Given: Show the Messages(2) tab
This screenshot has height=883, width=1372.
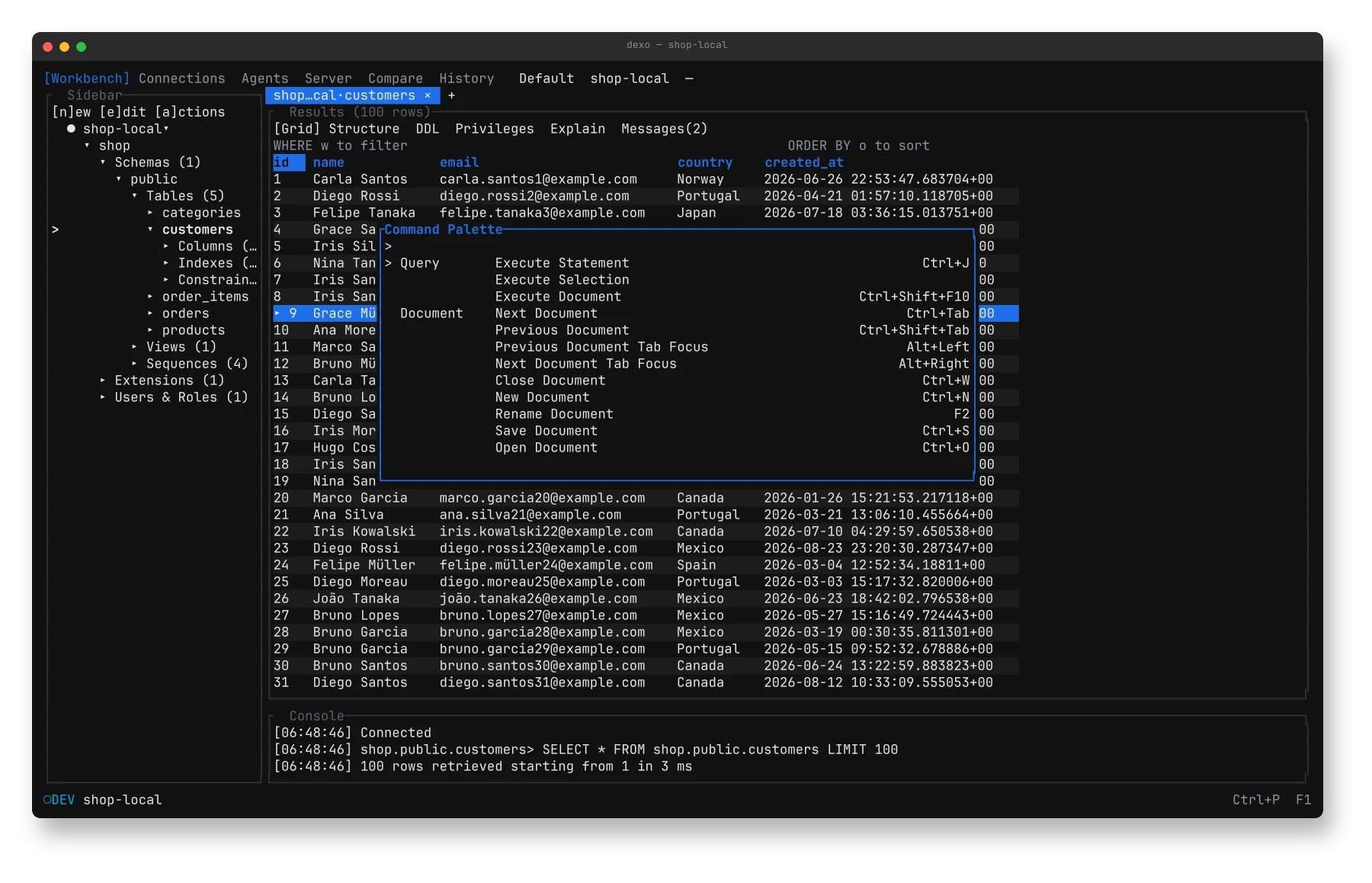Looking at the screenshot, I should pyautogui.click(x=664, y=129).
